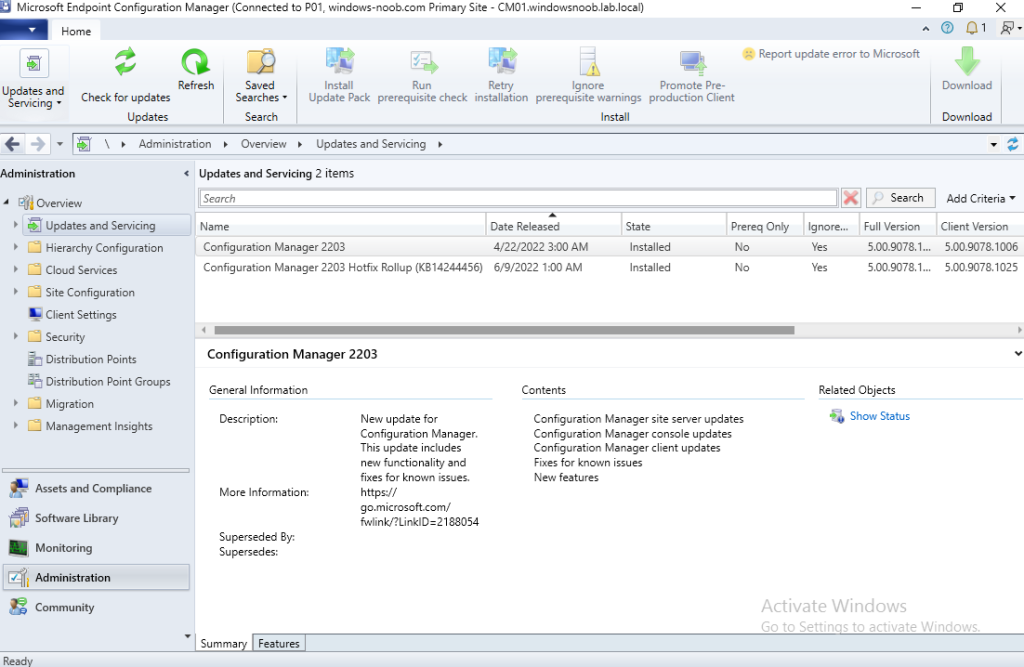Screen dimensions: 1024x667
Task: Click Updates and Servicing breadcrumb
Action: pos(371,144)
